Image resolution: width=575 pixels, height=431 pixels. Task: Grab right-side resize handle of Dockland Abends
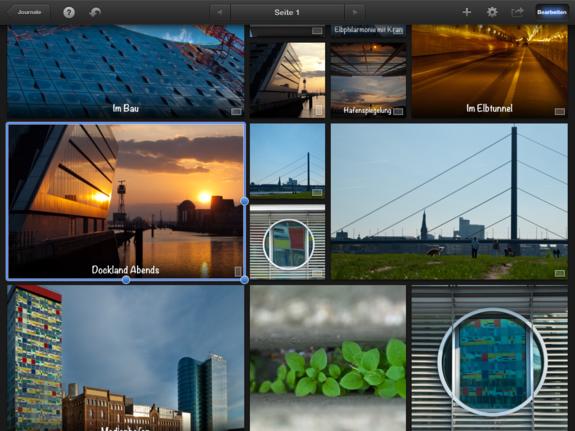(x=245, y=201)
